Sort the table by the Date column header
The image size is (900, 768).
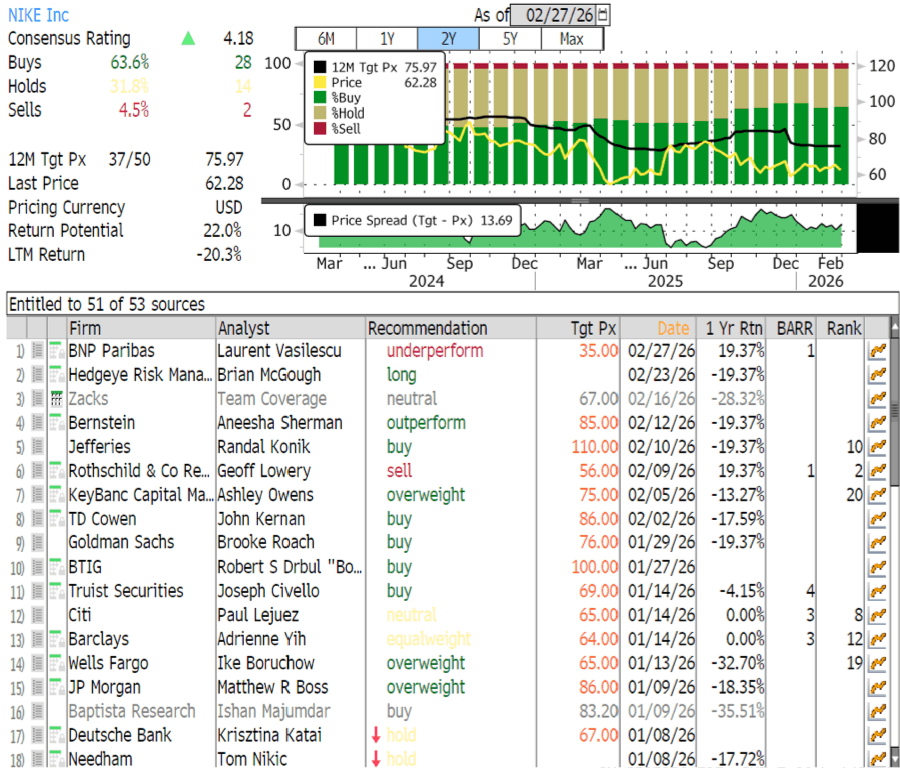coord(672,328)
